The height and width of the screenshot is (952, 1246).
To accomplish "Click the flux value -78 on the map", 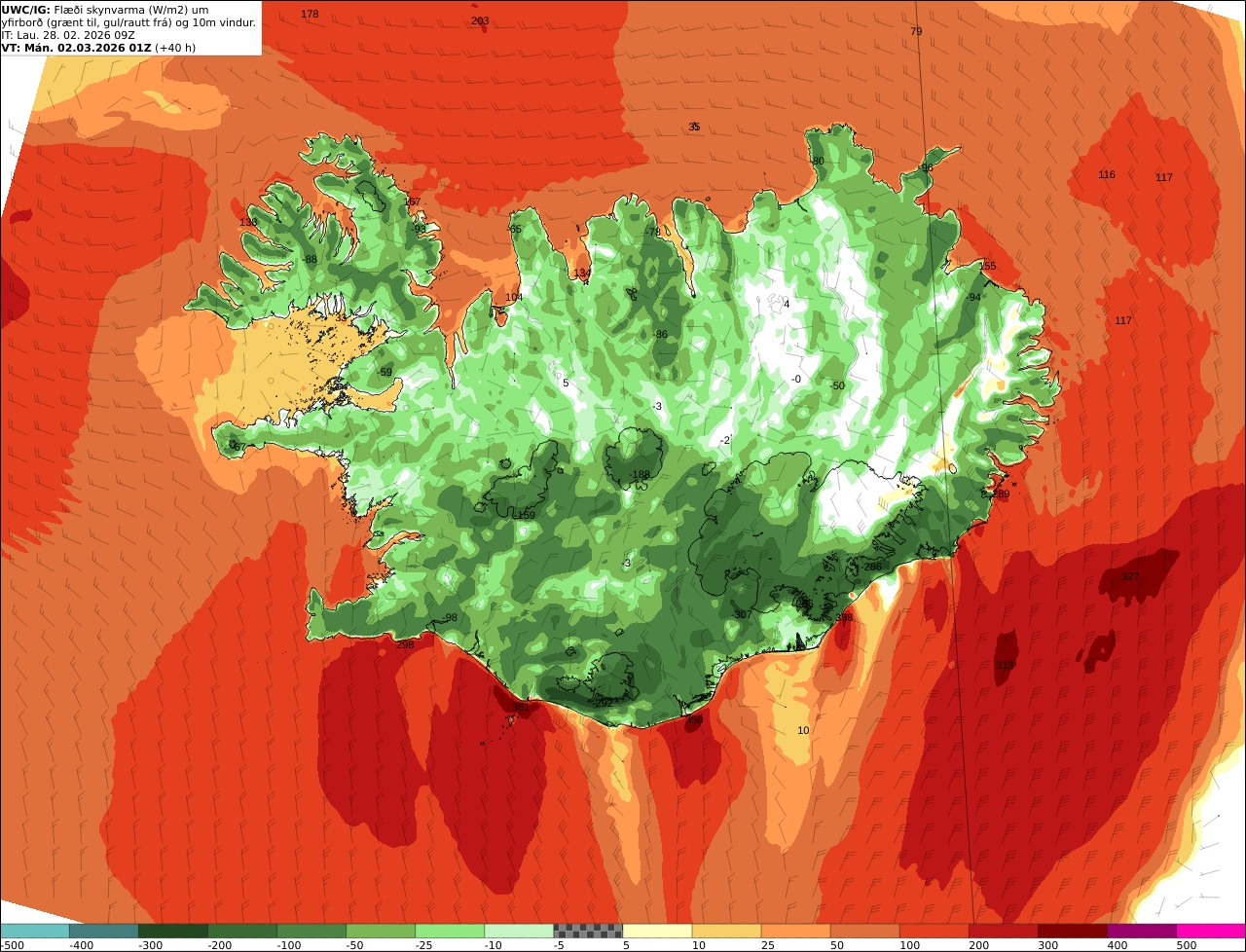I will 653,231.
